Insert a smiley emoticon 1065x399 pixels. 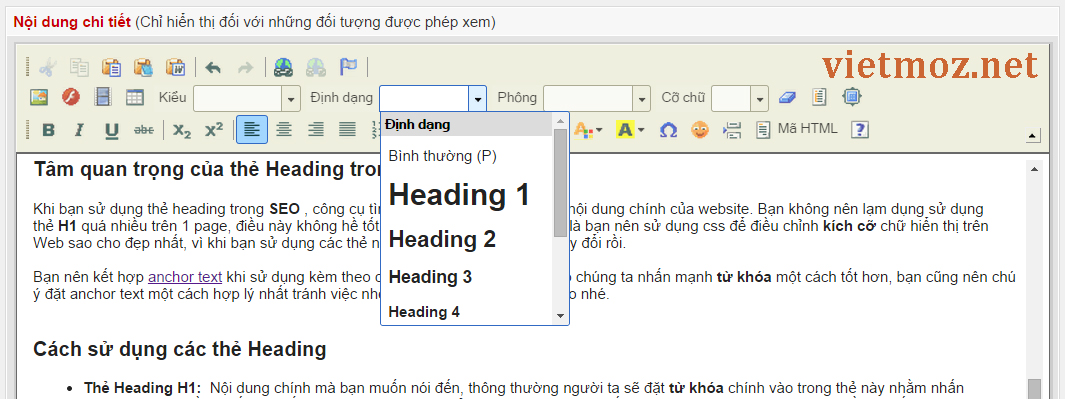click(x=700, y=130)
